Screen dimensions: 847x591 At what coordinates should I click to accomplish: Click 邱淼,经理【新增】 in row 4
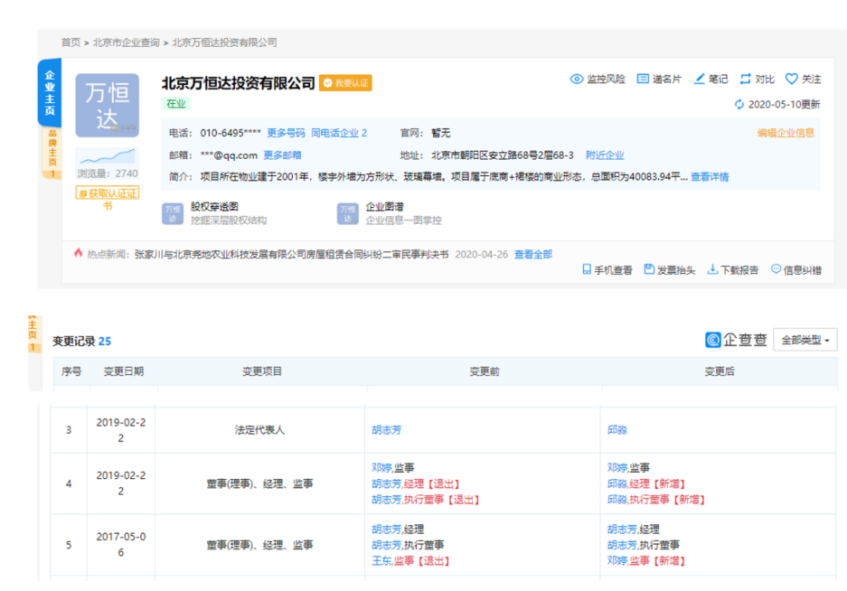647,483
